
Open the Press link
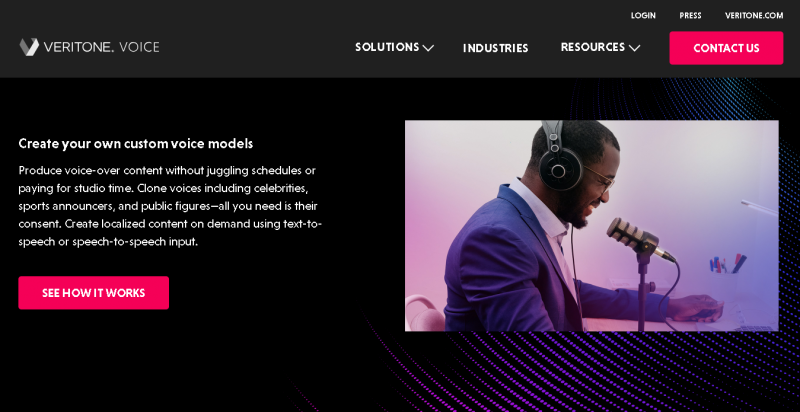pyautogui.click(x=690, y=15)
